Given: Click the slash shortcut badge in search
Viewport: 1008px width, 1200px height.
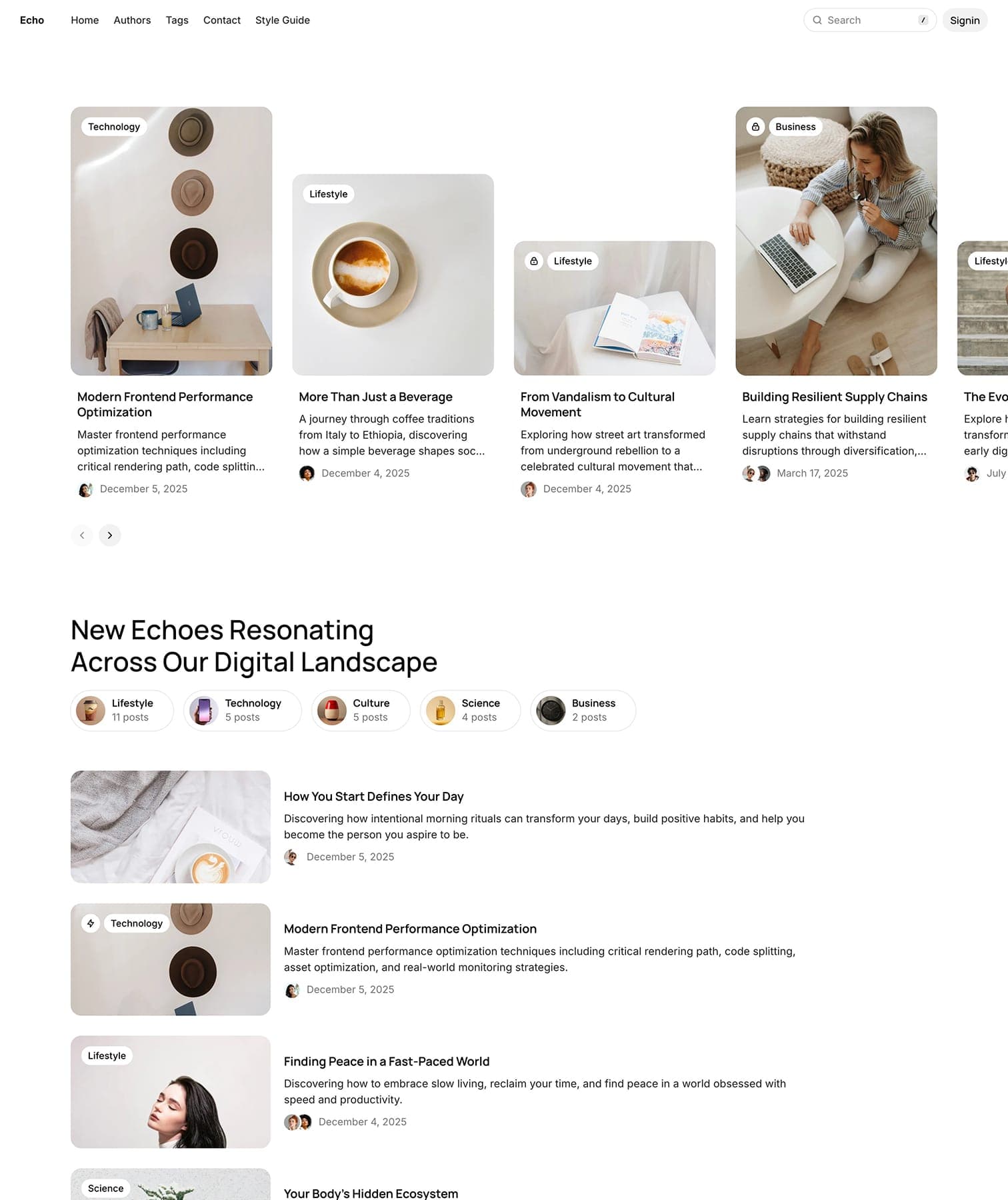Looking at the screenshot, I should 923,20.
